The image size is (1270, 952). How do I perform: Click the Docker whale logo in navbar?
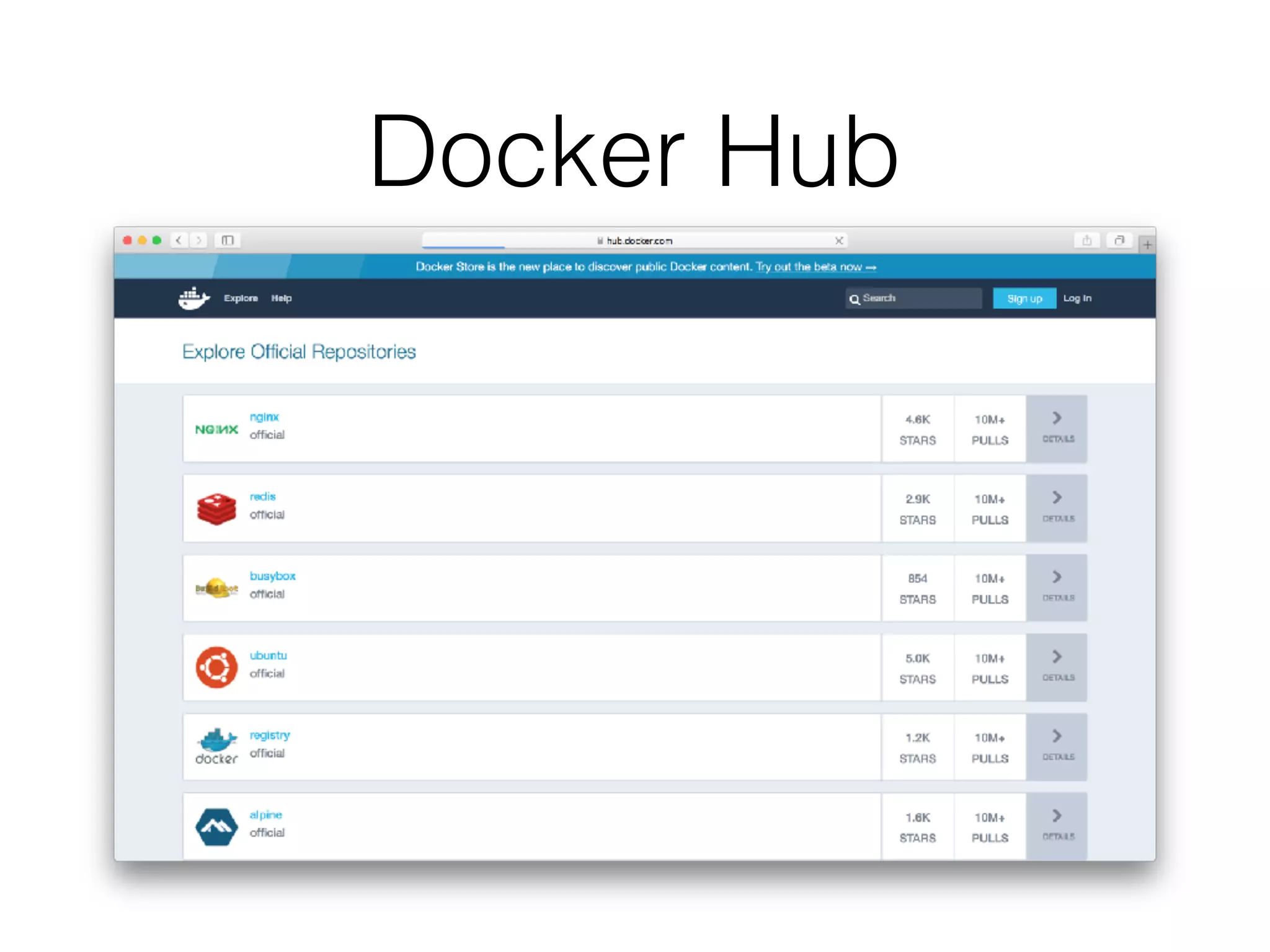click(194, 298)
